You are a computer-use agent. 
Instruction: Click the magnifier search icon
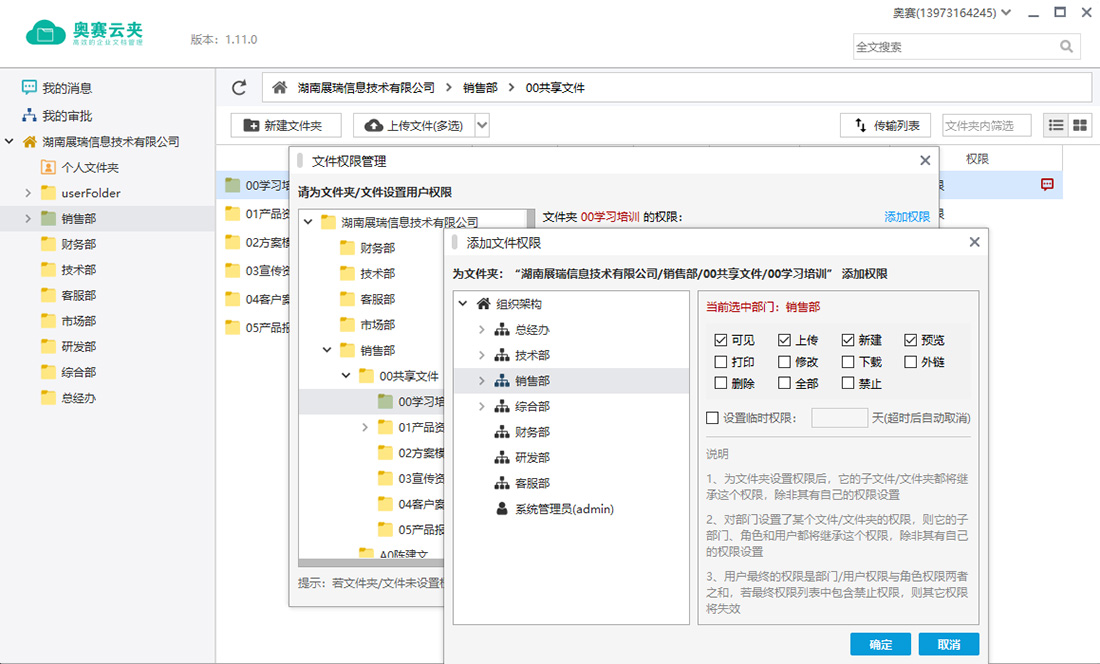click(1068, 47)
